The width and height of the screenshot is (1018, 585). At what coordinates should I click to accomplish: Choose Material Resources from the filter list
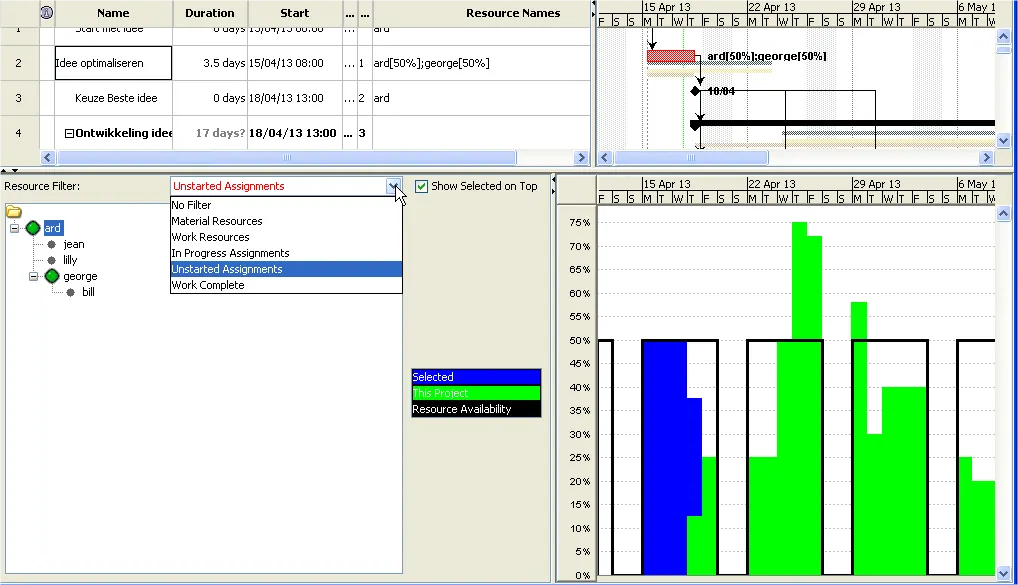point(286,221)
